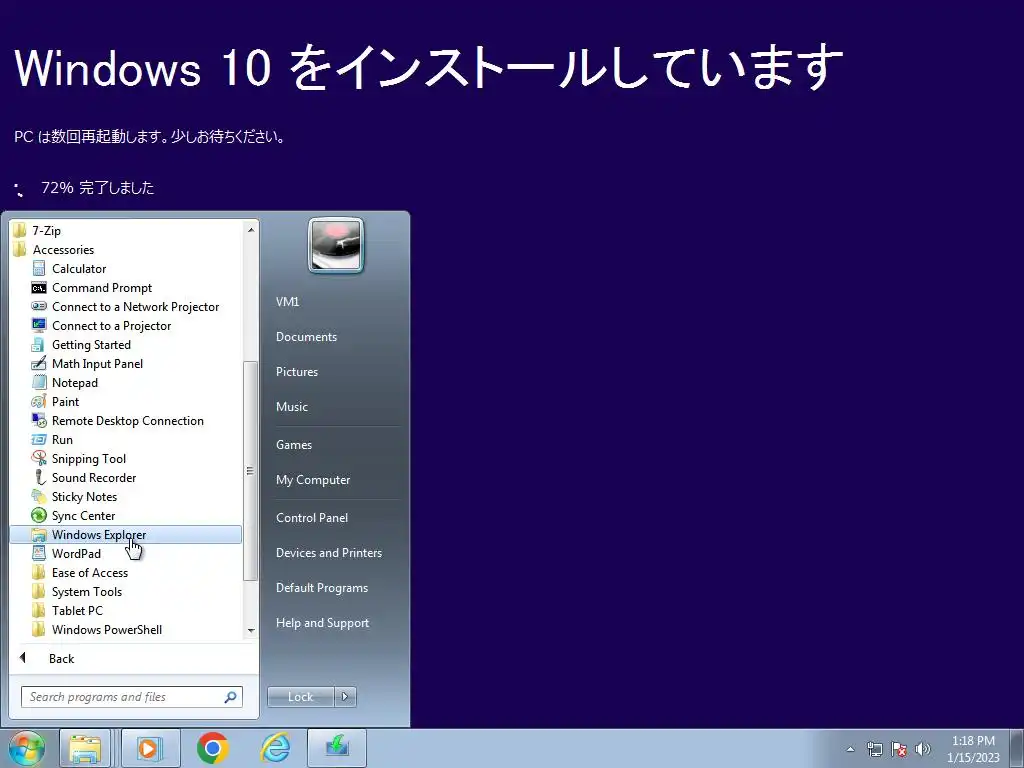This screenshot has height=768, width=1024.
Task: Click the user account picture
Action: tap(336, 246)
